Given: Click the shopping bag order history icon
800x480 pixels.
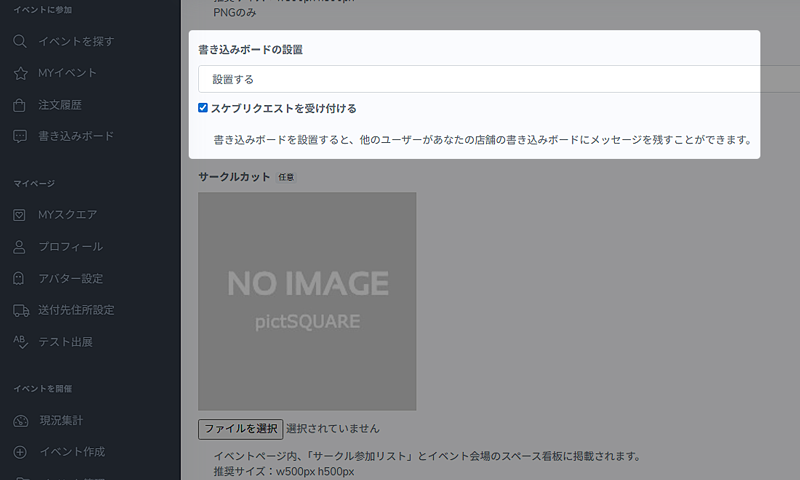Looking at the screenshot, I should click(x=20, y=104).
